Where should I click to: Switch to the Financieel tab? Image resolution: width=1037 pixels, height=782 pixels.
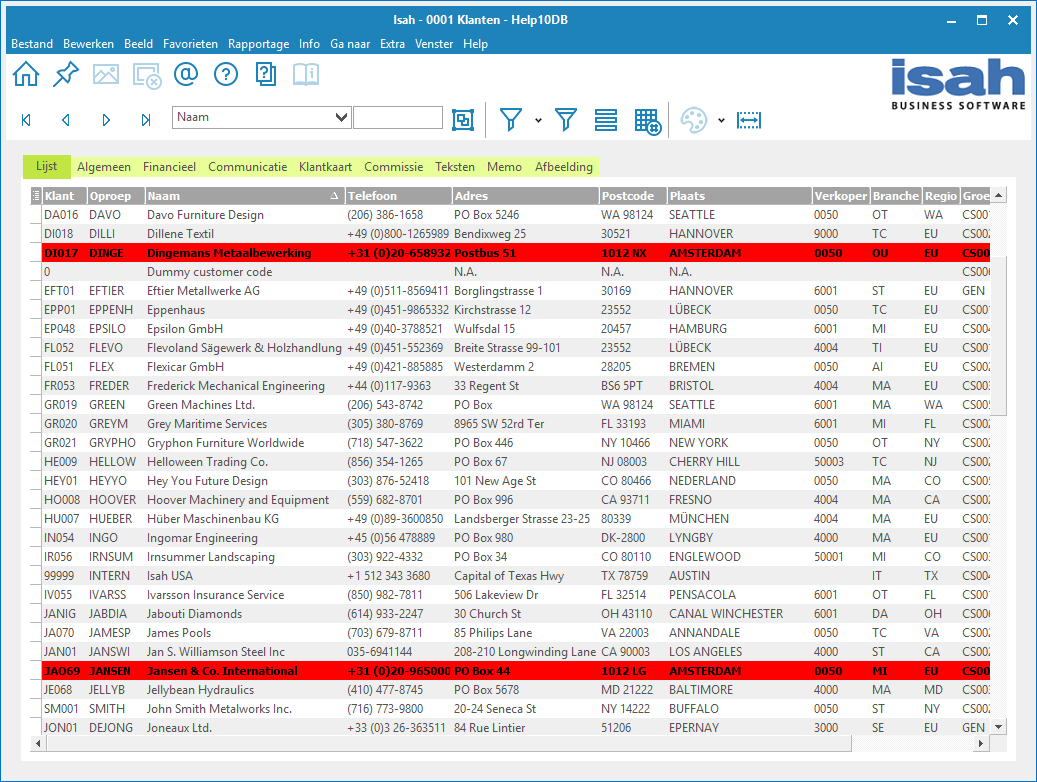tap(169, 167)
